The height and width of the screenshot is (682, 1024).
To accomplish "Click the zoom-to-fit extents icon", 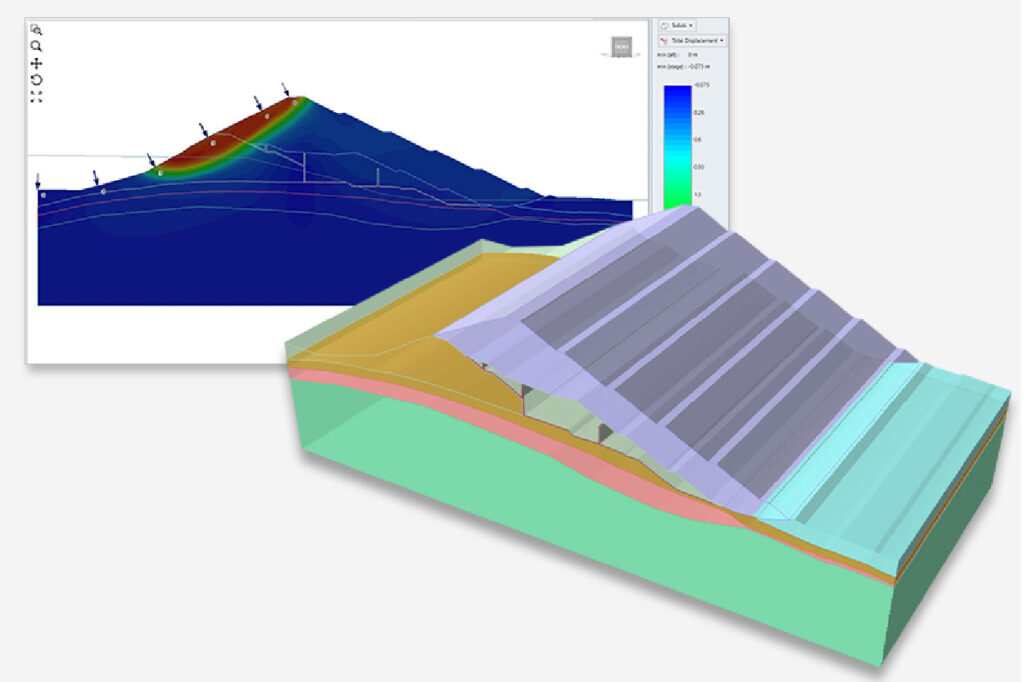I will point(36,97).
